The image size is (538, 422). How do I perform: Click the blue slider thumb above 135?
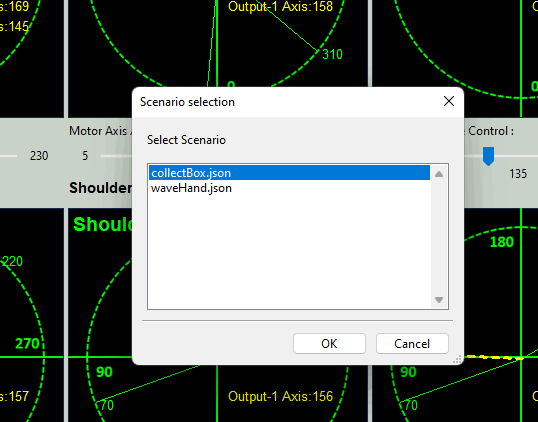pyautogui.click(x=488, y=156)
